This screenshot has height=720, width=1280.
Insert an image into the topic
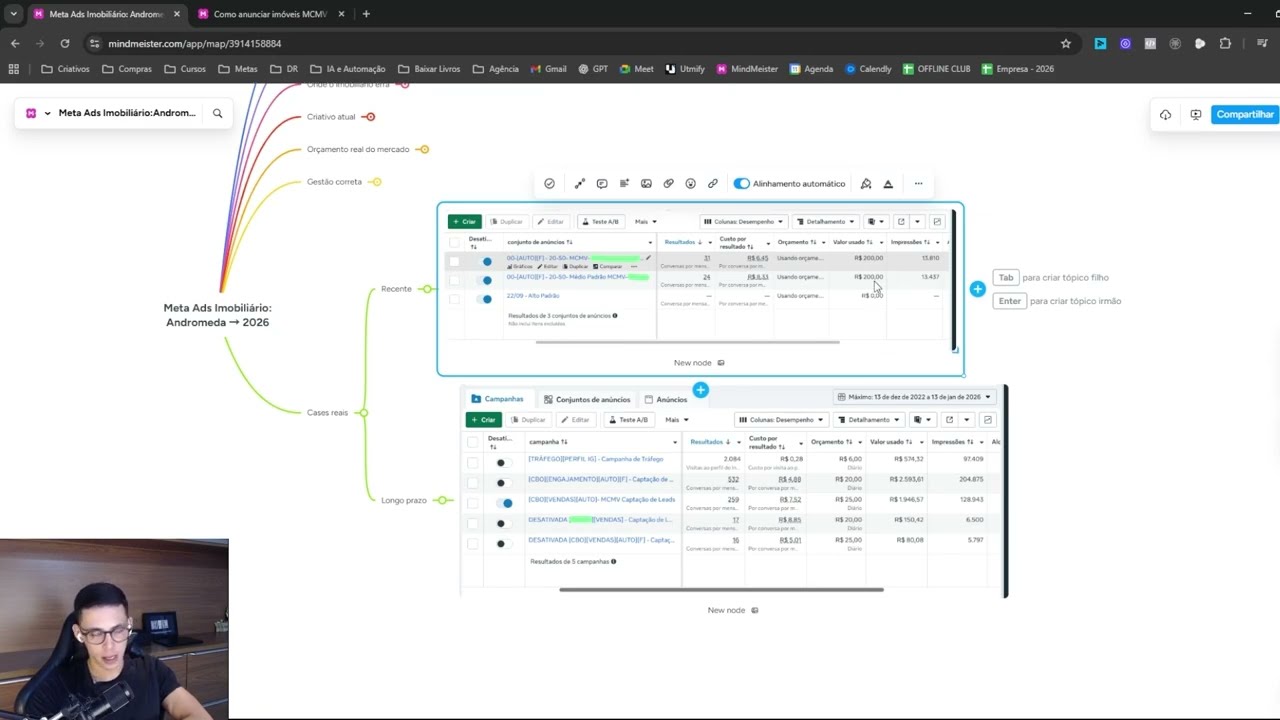coord(646,184)
